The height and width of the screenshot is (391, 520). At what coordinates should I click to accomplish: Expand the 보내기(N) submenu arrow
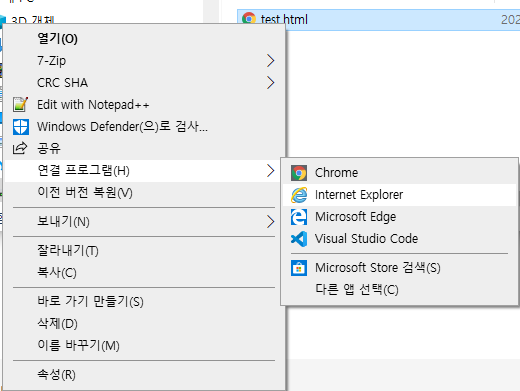click(270, 222)
